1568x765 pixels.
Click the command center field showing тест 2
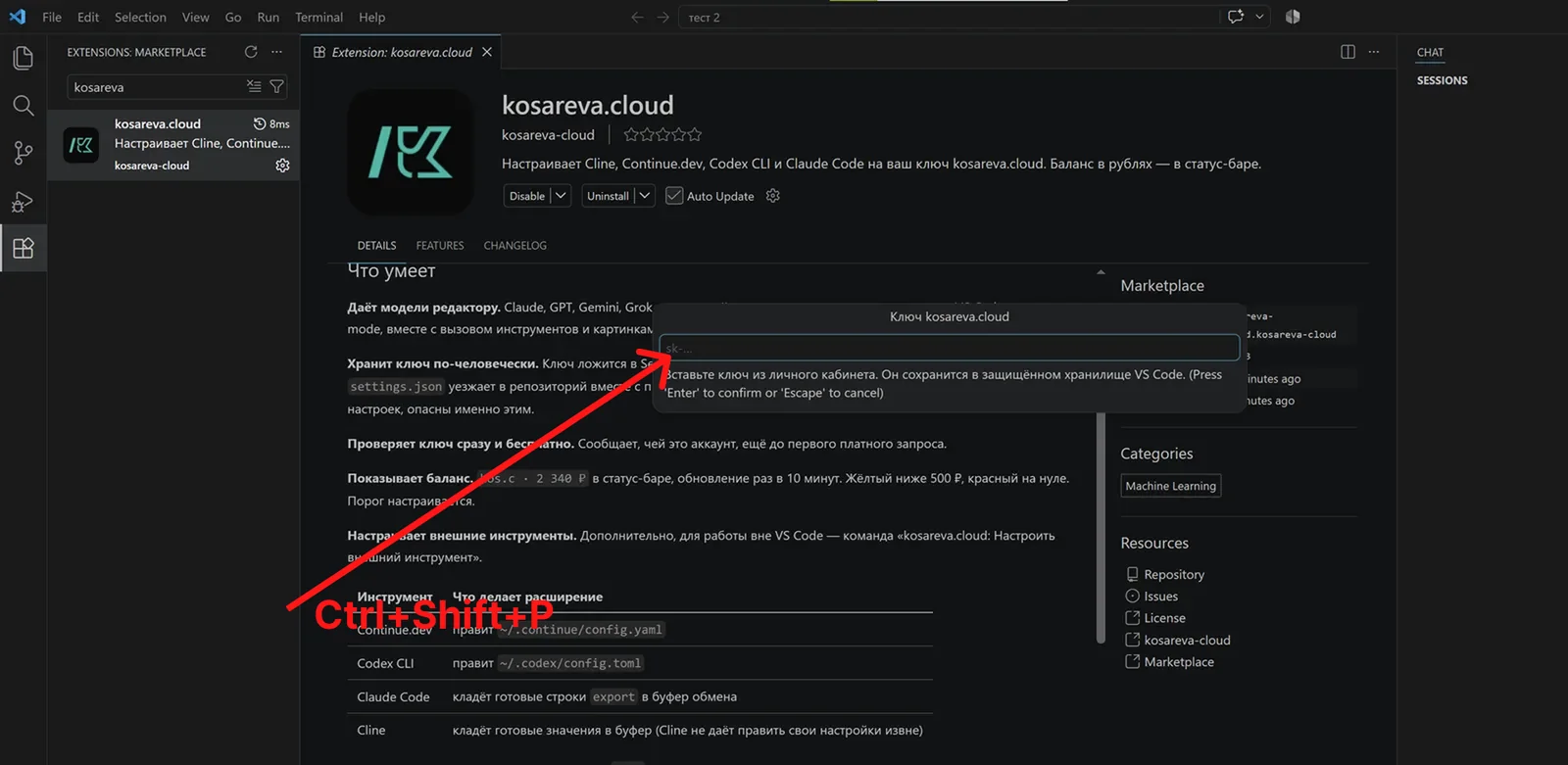coord(949,17)
